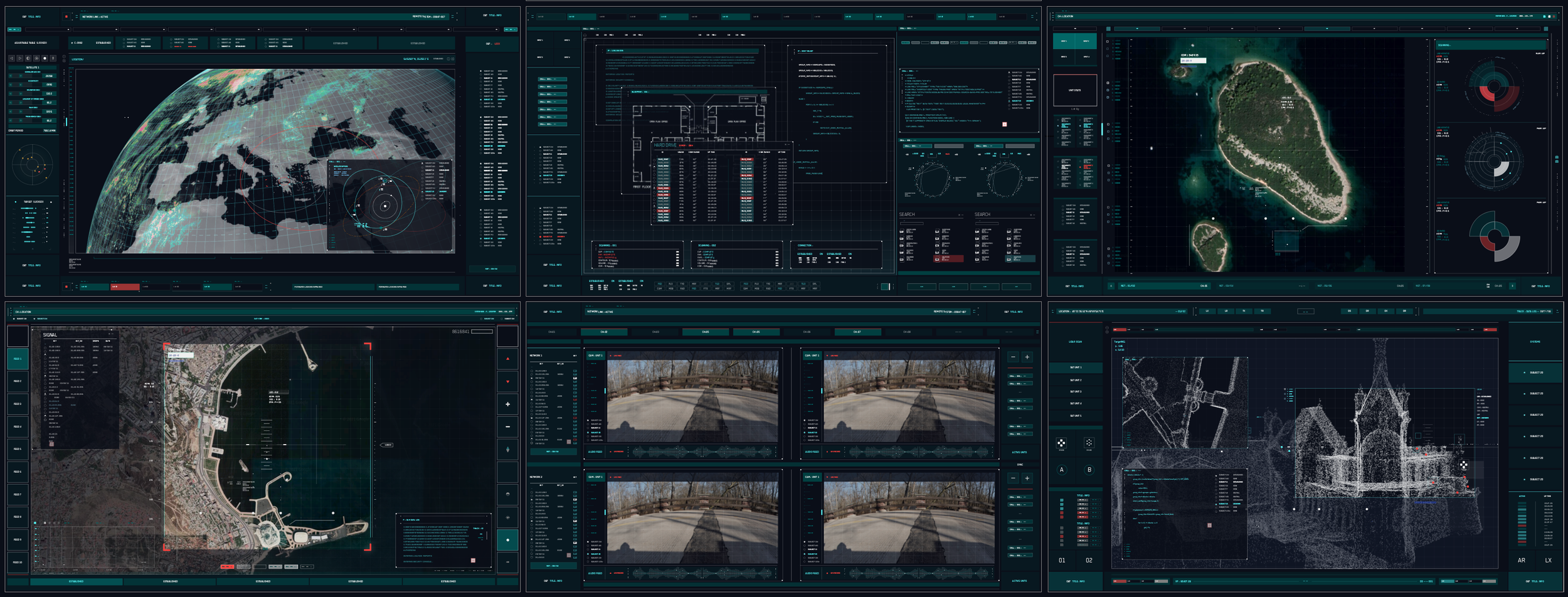Click the SYNC label in camera feeds panel
Viewport: 1568px width, 597px height.
click(1020, 465)
